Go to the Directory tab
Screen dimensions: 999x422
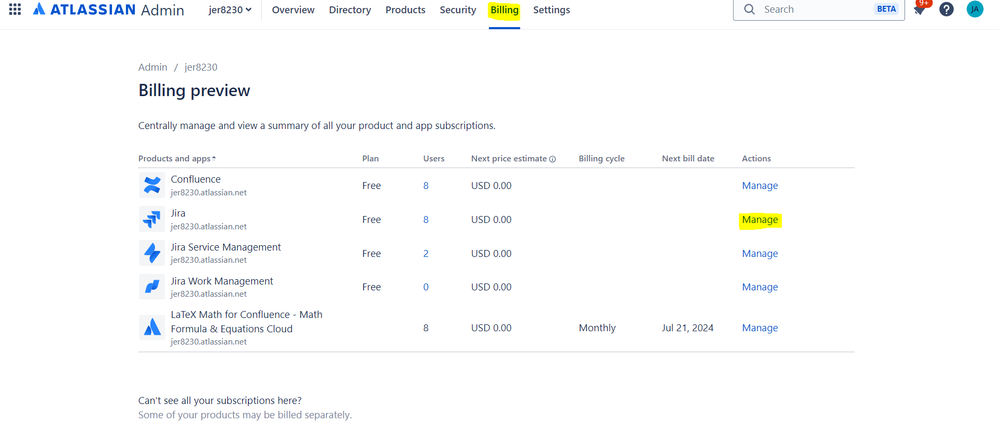(350, 10)
